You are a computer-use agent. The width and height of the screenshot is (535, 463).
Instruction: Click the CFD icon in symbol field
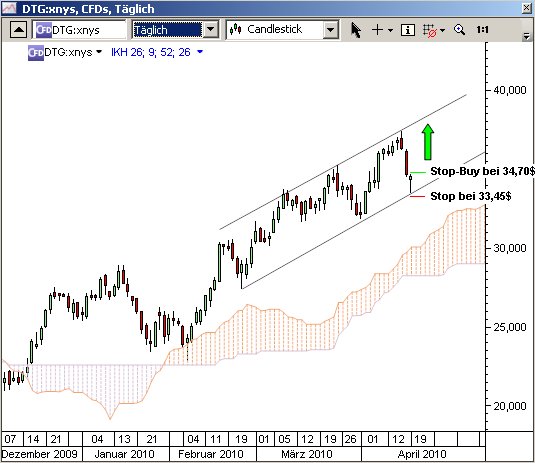click(x=44, y=30)
